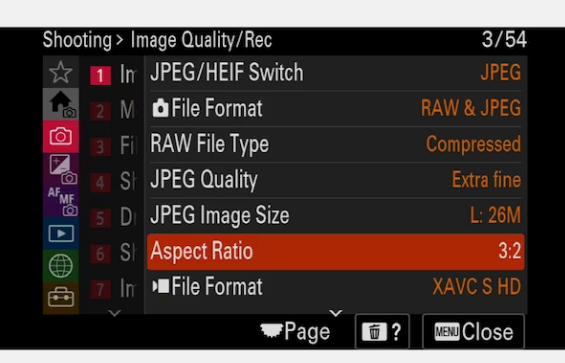Toggle JPEG/HEIF Switch setting
565x363 pixels.
(x=335, y=72)
